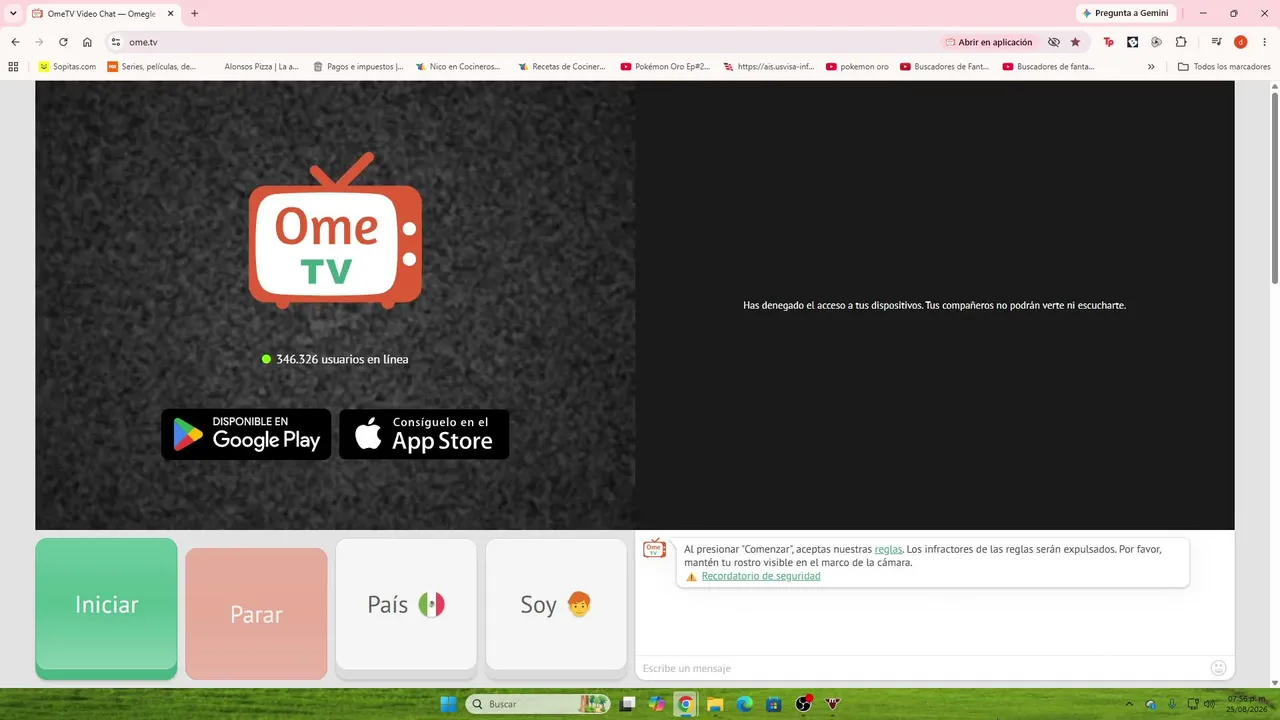Click the message input field
The width and height of the screenshot is (1280, 720).
point(920,668)
